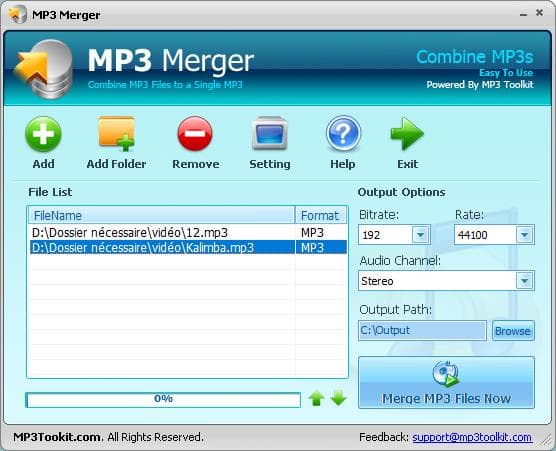Minimize the MP3 Merger window

click(523, 15)
